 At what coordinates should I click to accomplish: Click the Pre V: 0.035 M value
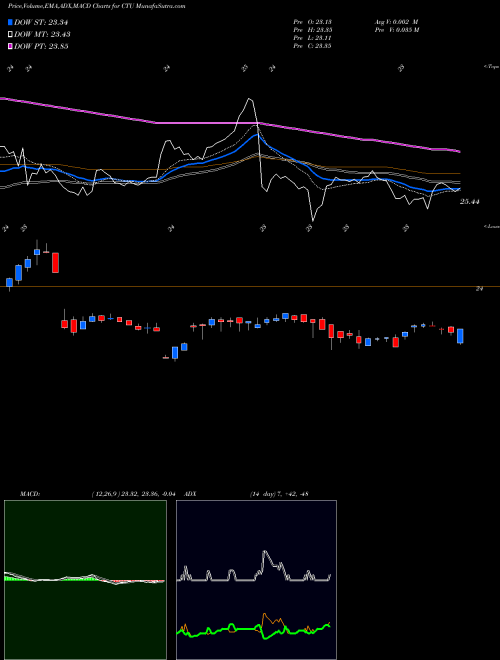click(396, 30)
